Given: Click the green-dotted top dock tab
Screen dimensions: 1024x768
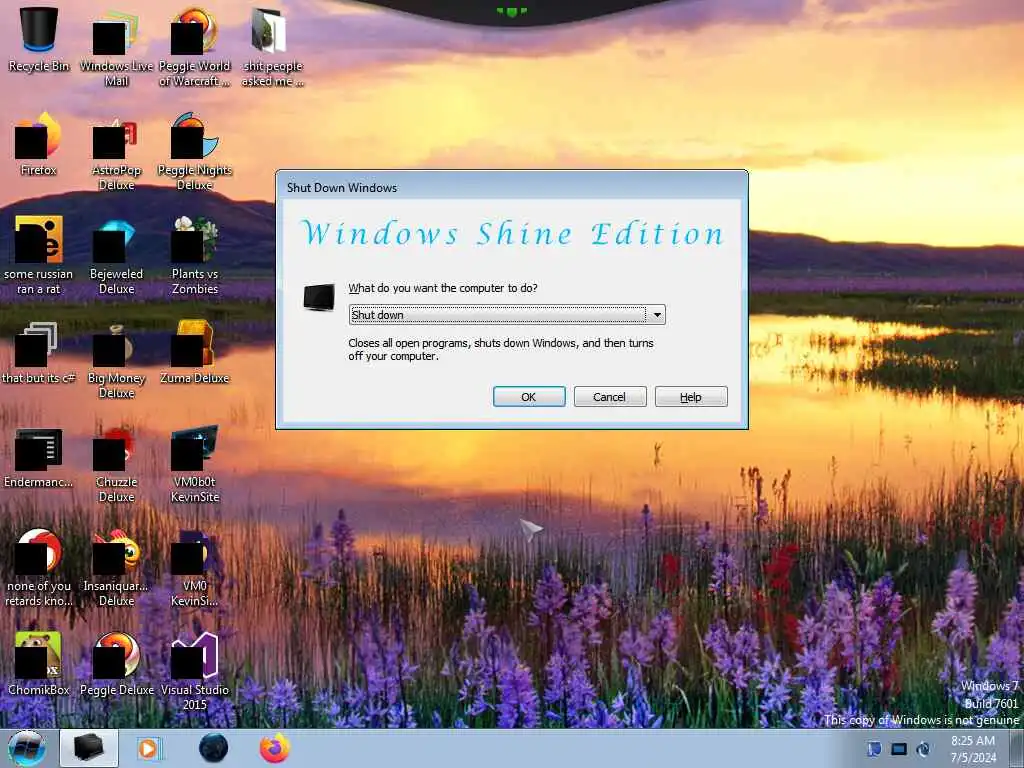Looking at the screenshot, I should [511, 10].
